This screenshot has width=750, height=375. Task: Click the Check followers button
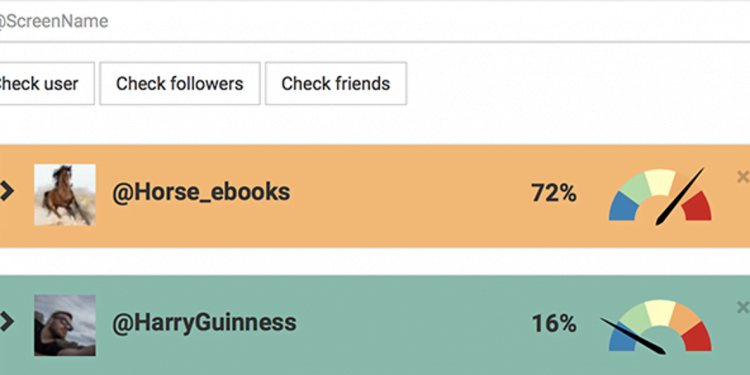[x=180, y=84]
